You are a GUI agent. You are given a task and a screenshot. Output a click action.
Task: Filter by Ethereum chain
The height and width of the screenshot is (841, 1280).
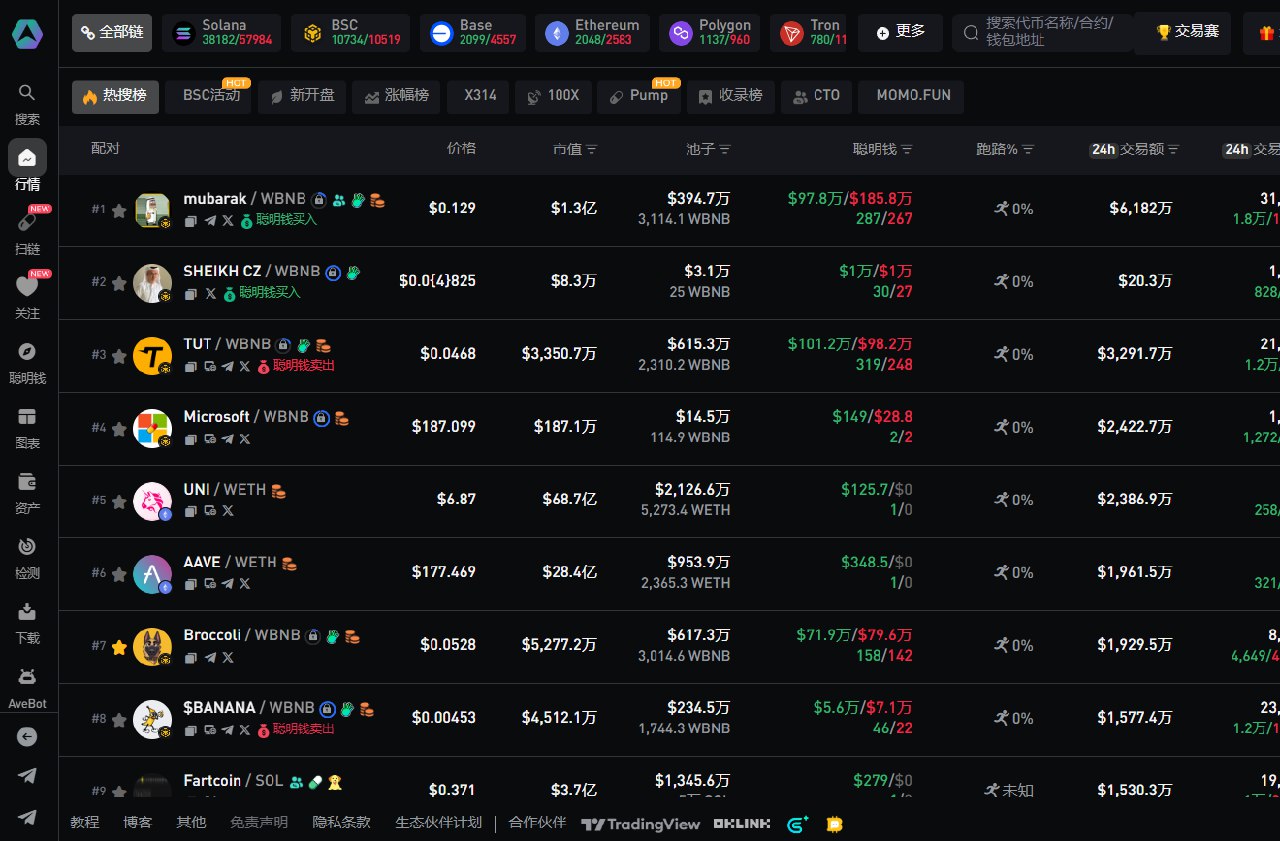[x=592, y=33]
